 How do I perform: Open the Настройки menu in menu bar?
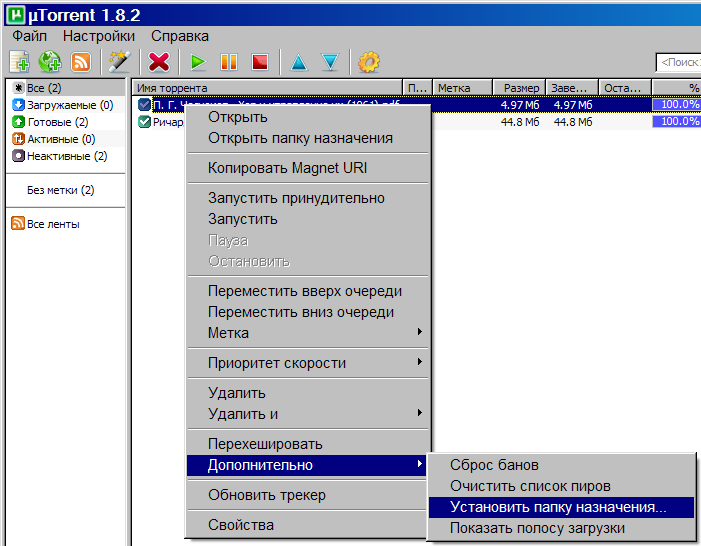(x=98, y=36)
